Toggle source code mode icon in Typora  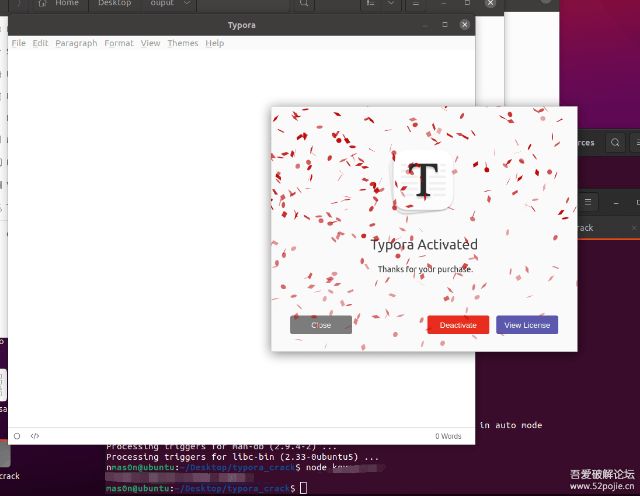(x=35, y=436)
